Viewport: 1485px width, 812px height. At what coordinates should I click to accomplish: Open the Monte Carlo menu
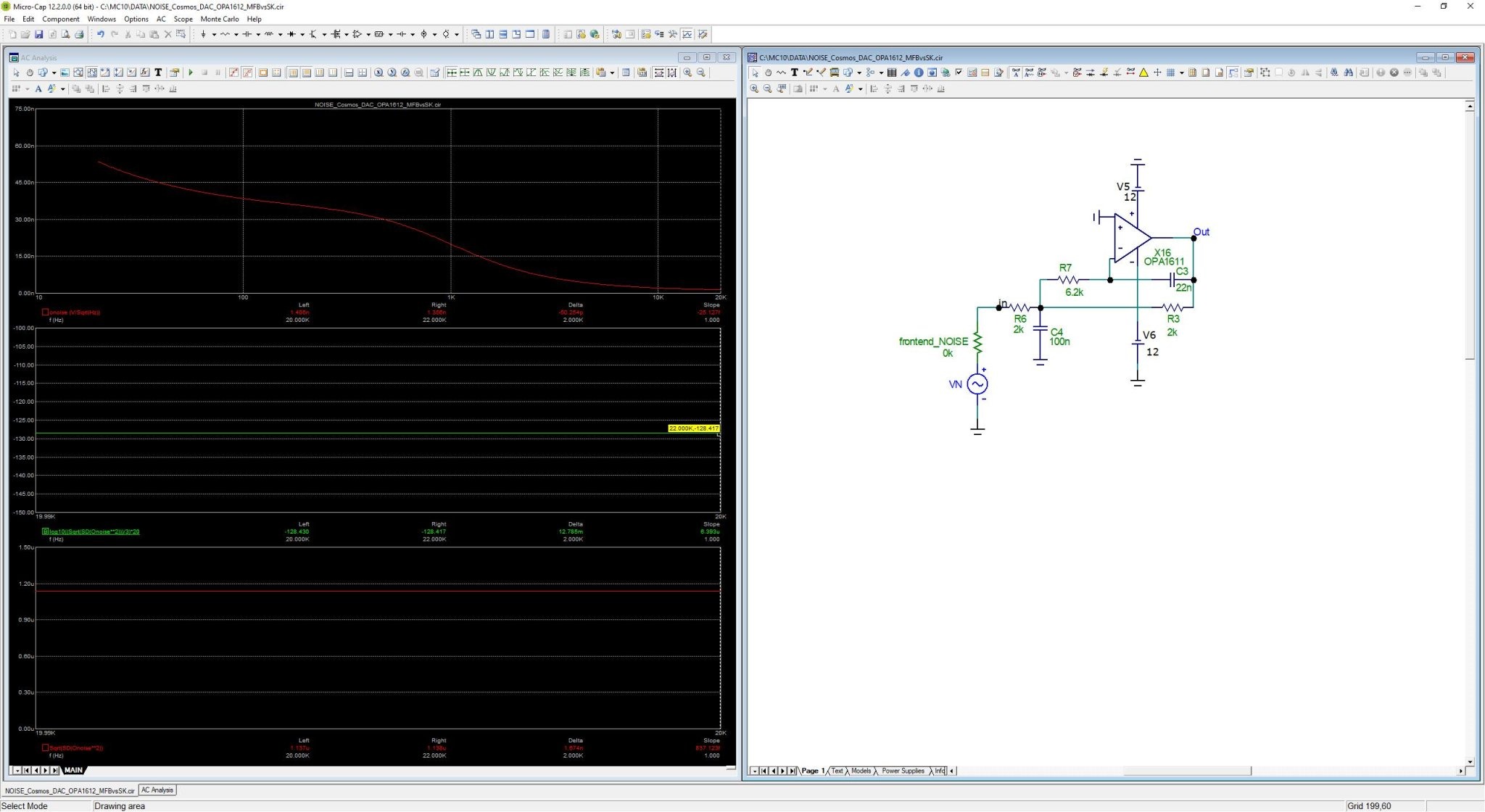point(220,19)
